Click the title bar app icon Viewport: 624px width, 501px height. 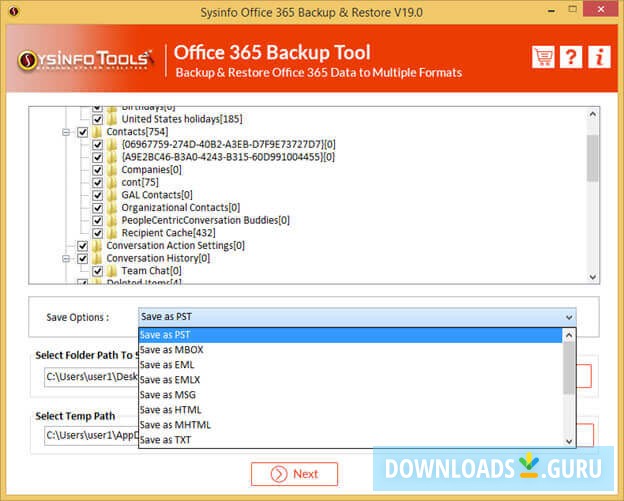point(14,12)
